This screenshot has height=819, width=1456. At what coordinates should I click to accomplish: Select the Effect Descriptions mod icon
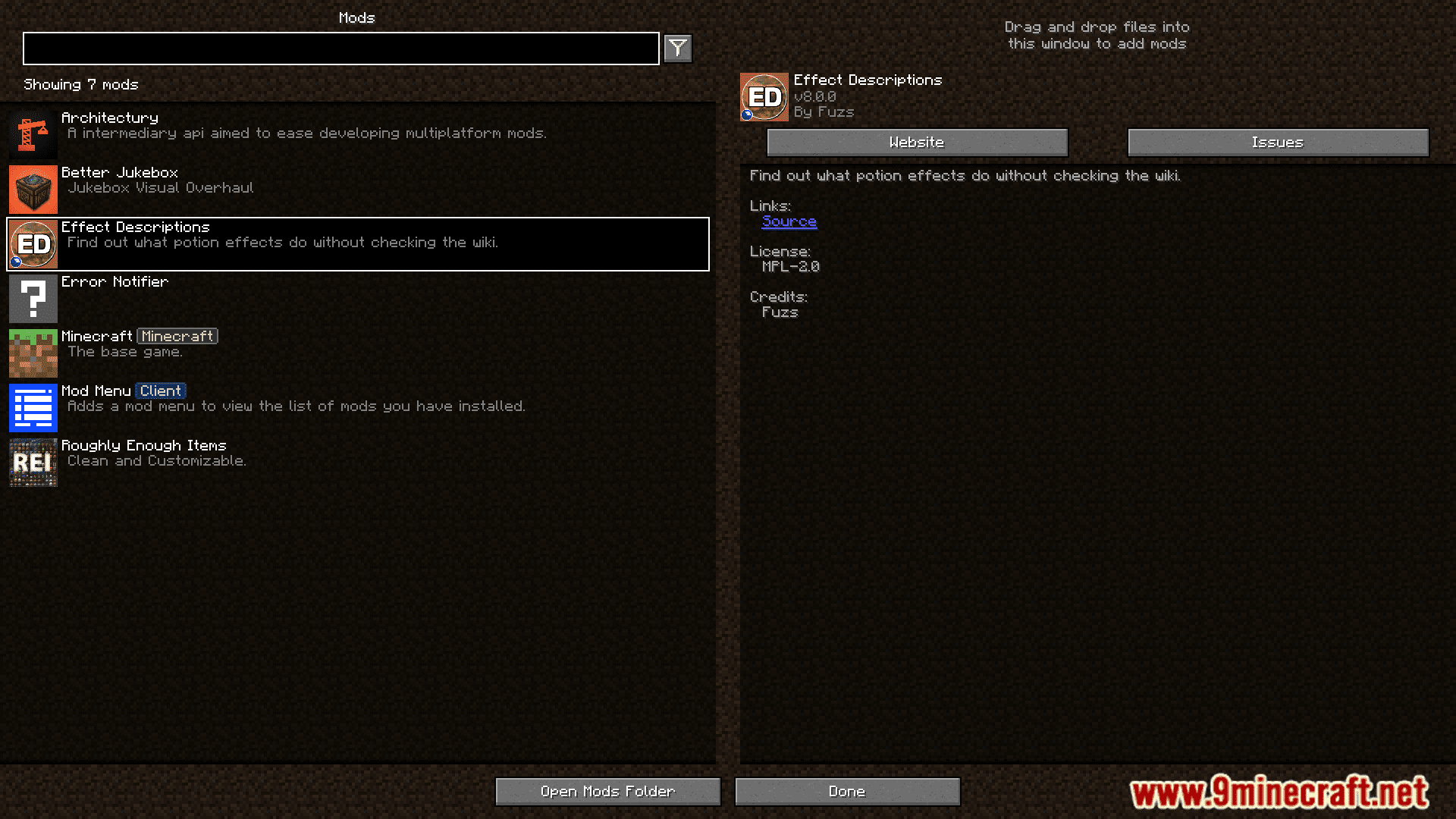click(x=32, y=243)
